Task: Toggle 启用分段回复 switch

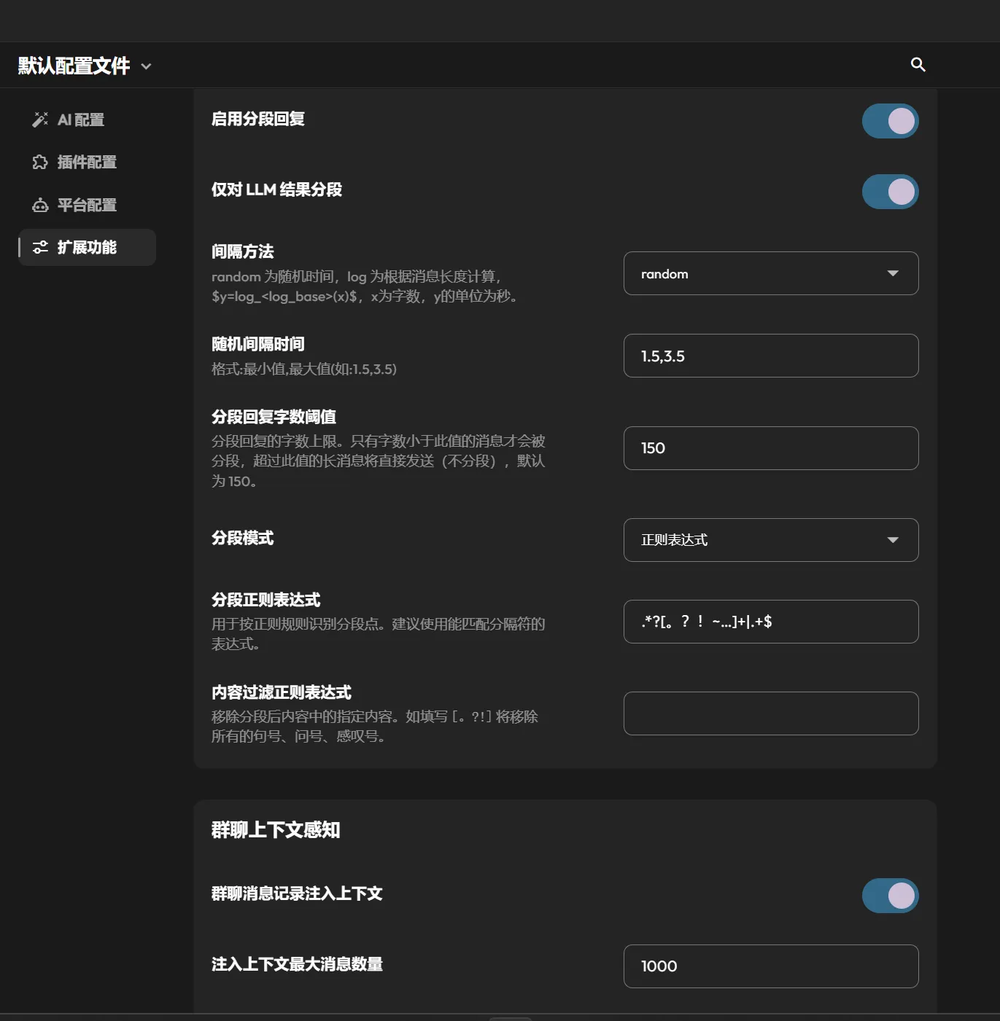Action: [x=890, y=121]
